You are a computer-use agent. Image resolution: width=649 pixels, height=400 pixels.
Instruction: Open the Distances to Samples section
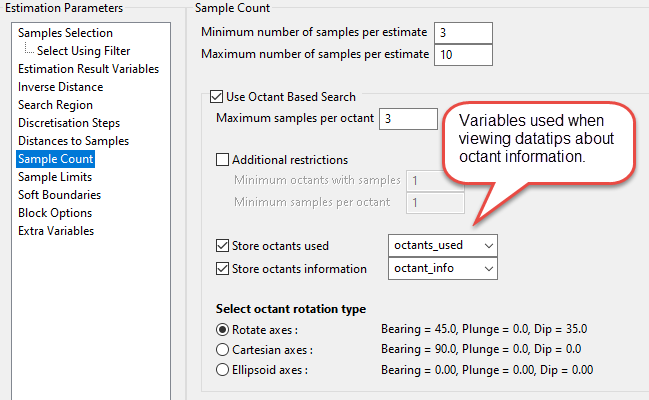coord(73,141)
